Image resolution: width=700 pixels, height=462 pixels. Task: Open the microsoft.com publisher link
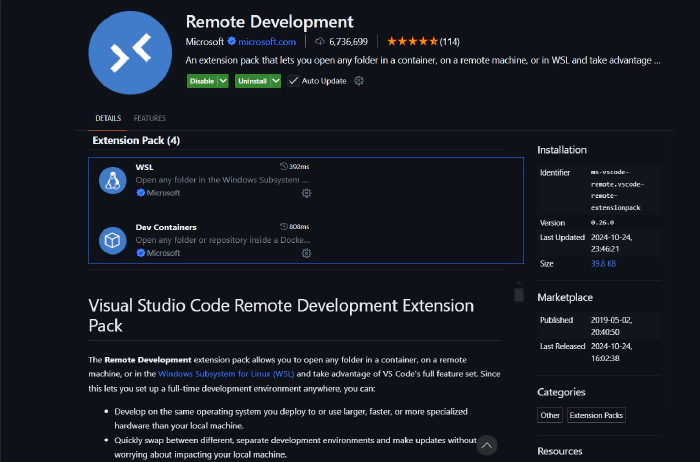pos(269,42)
